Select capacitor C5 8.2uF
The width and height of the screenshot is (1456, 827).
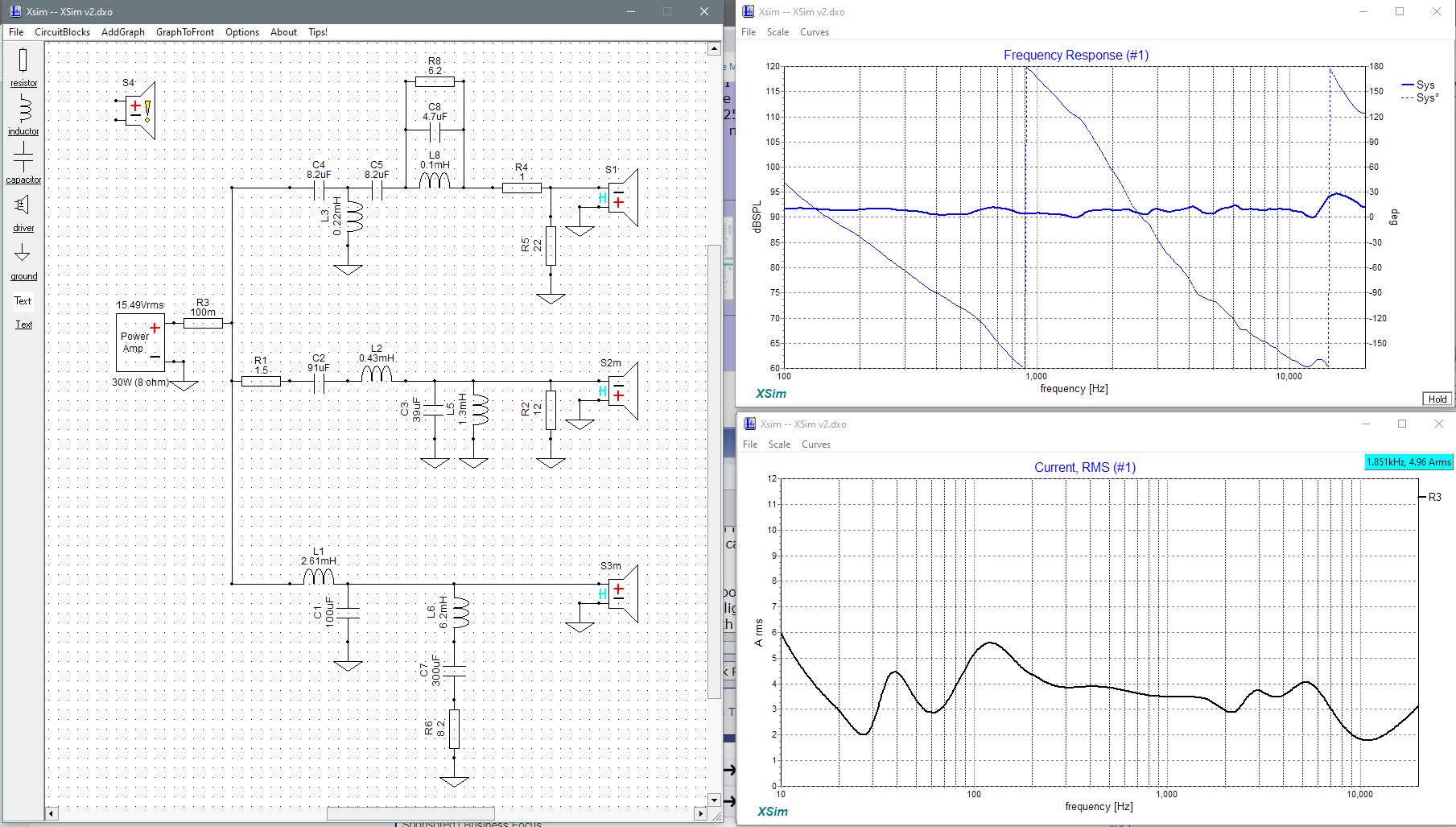pyautogui.click(x=377, y=188)
